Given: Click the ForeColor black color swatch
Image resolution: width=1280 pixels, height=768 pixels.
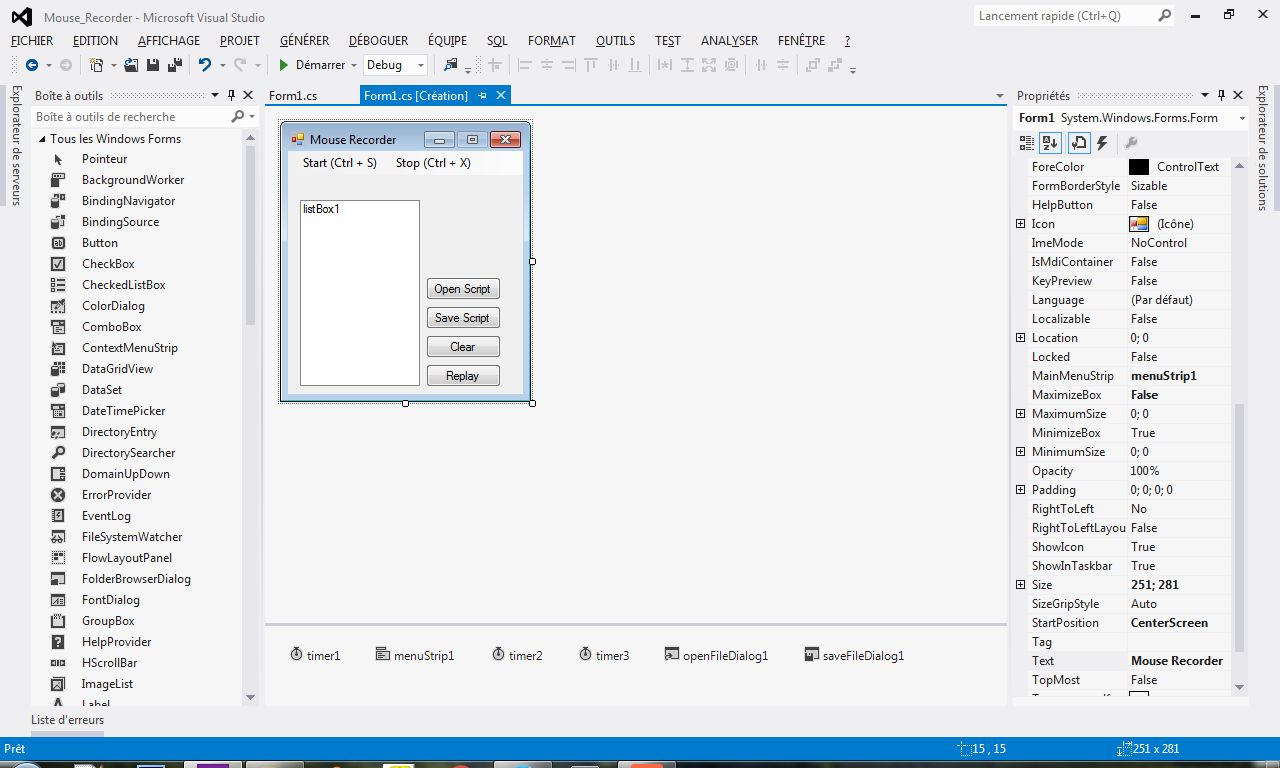Looking at the screenshot, I should [x=1139, y=167].
